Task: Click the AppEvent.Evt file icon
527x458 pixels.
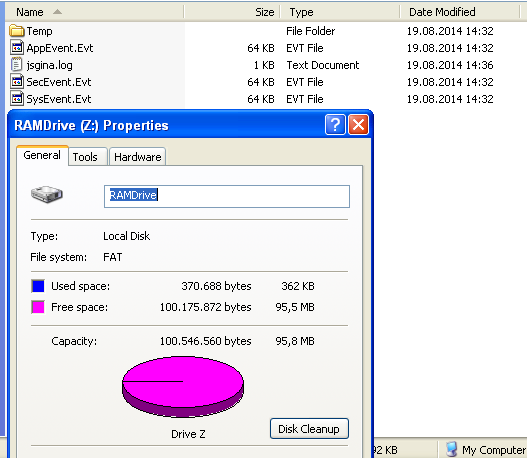Action: point(17,48)
